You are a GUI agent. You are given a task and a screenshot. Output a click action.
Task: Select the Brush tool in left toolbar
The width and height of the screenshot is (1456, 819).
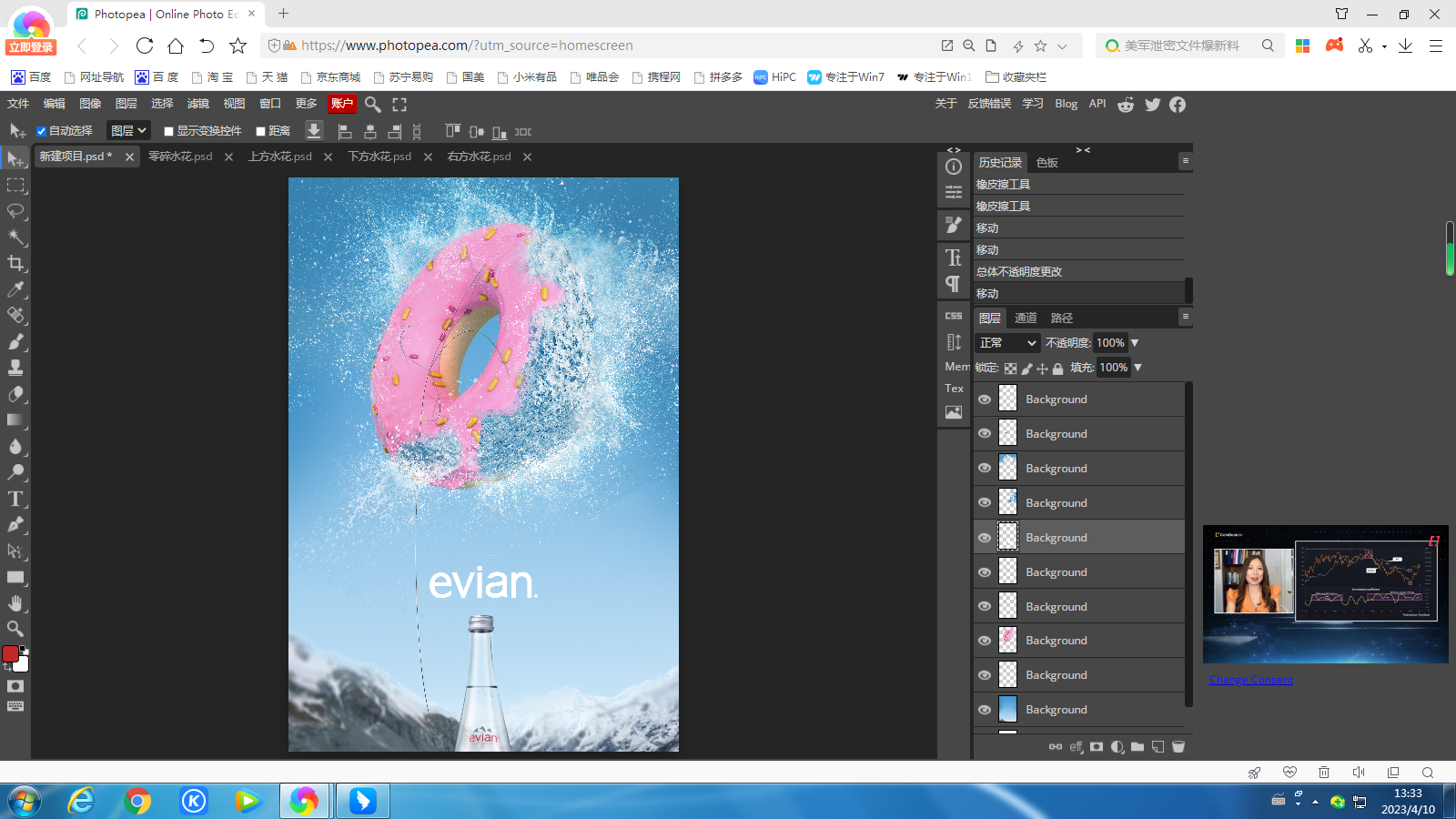pos(15,342)
